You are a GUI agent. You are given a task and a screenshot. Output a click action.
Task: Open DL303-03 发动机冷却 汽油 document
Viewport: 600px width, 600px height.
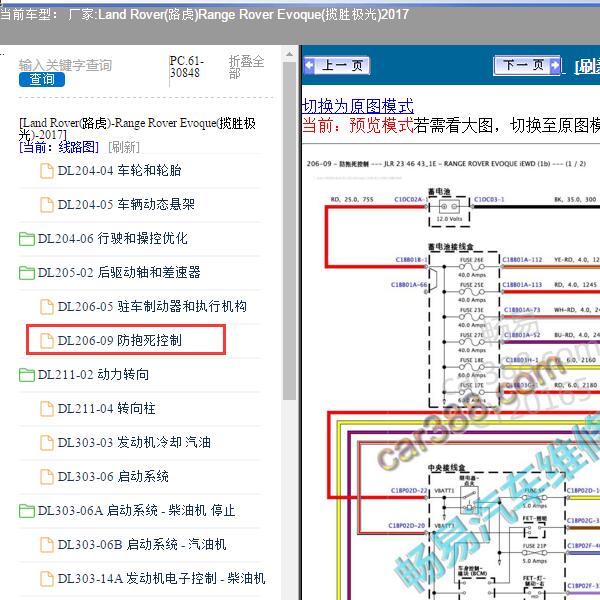134,443
